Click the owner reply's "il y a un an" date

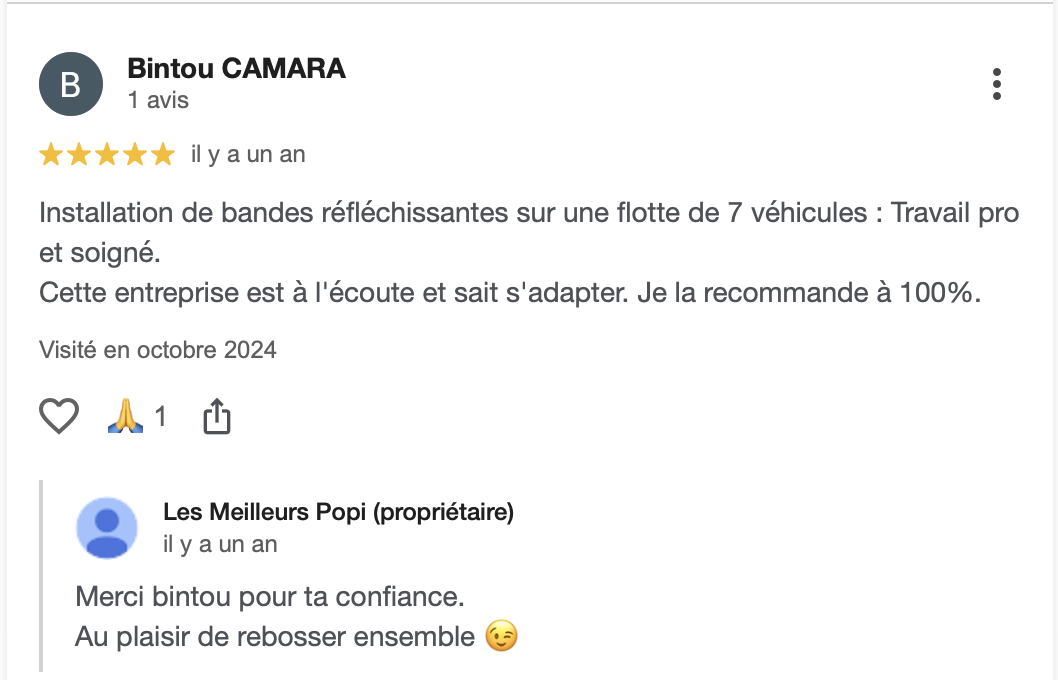click(220, 544)
